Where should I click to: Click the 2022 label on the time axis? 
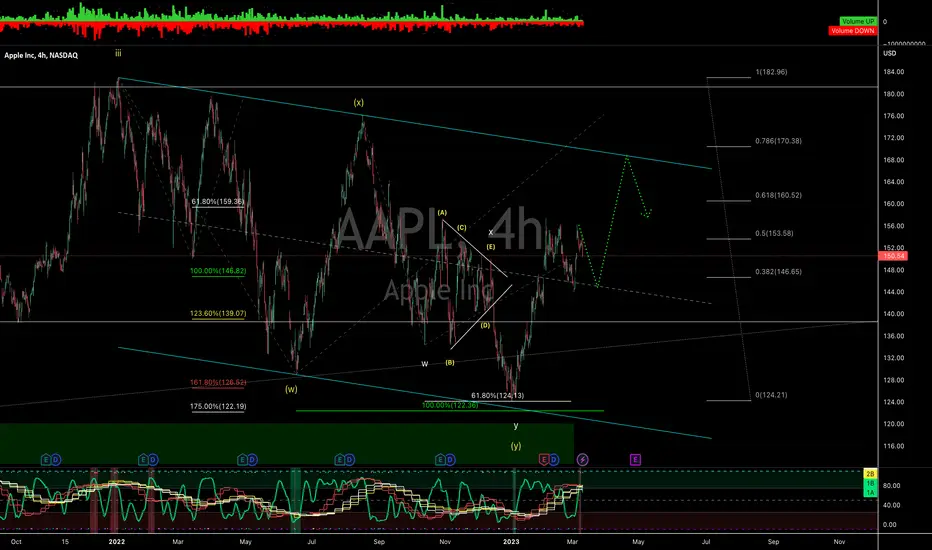pos(116,542)
